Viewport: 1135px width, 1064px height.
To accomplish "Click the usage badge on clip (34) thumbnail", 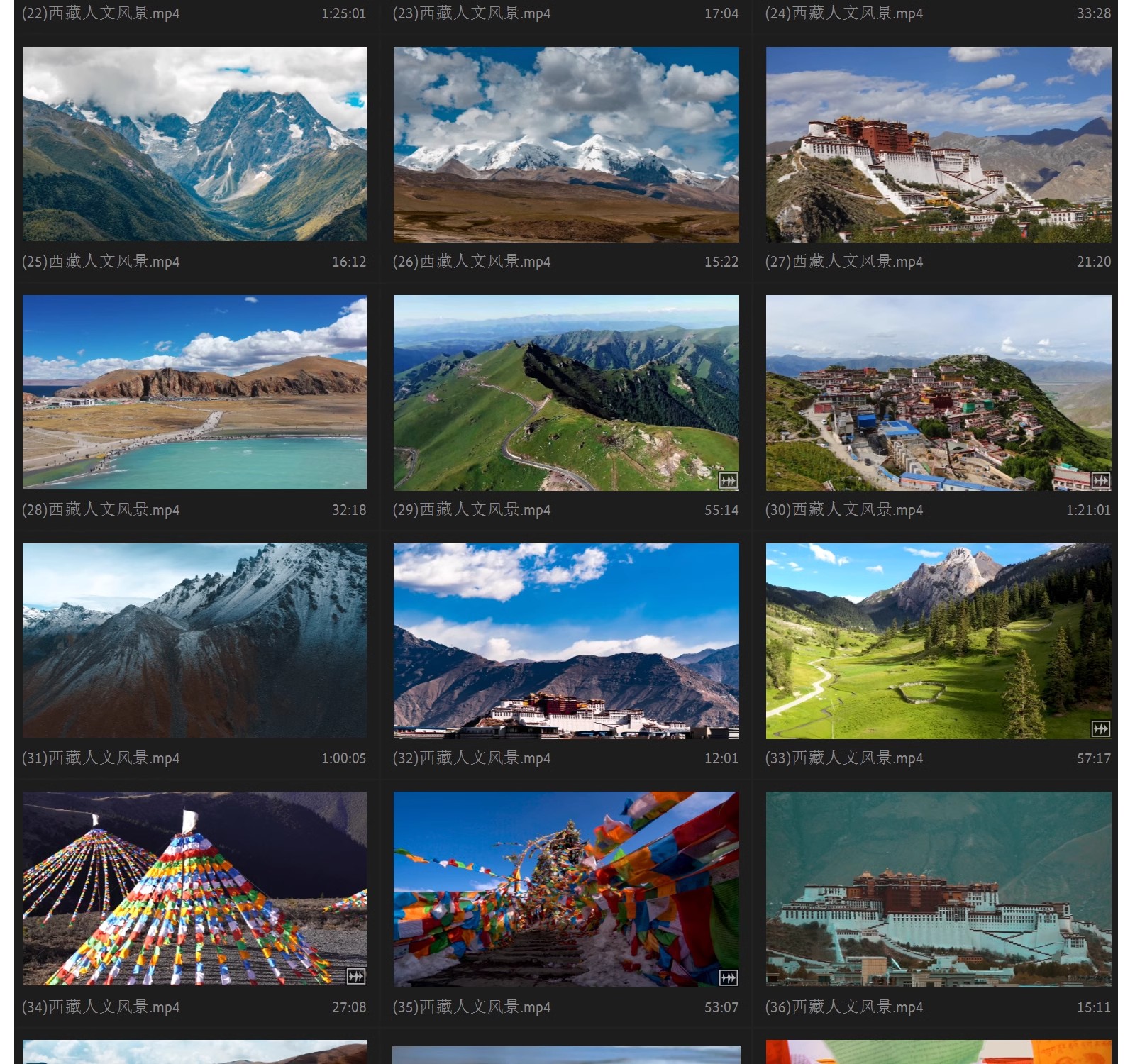I will [356, 977].
